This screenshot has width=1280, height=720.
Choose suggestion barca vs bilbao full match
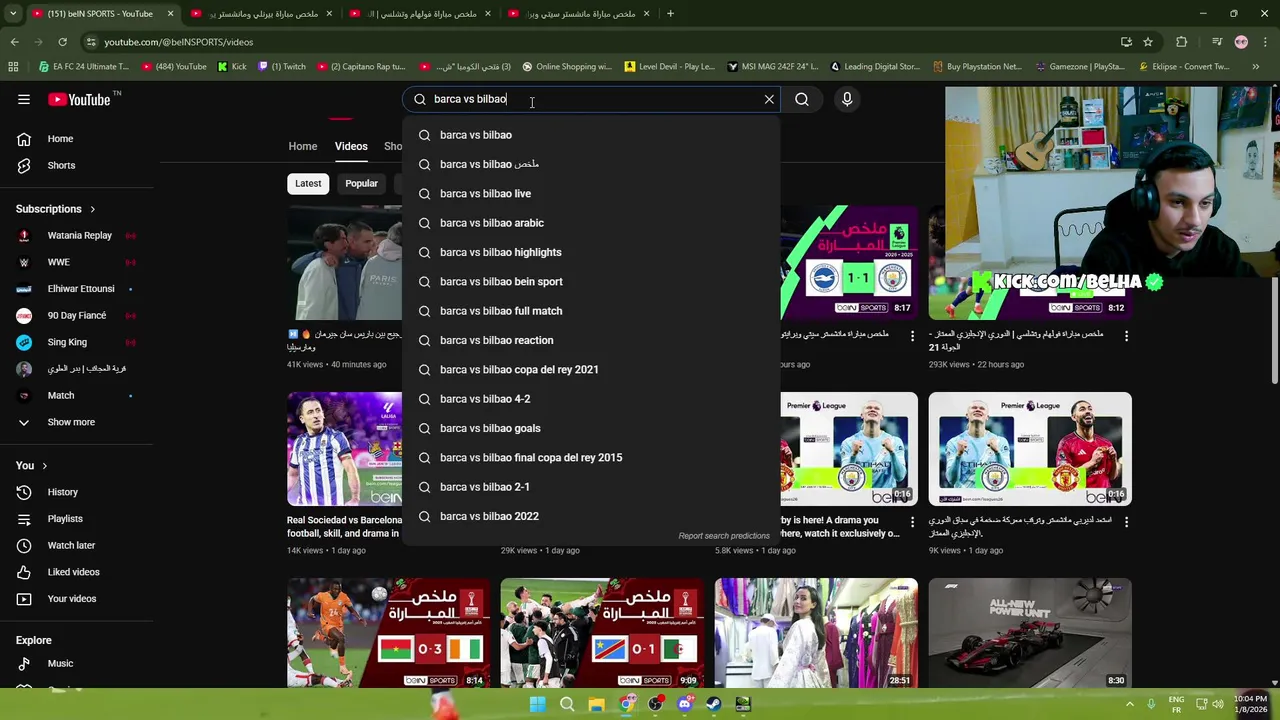coord(591,311)
